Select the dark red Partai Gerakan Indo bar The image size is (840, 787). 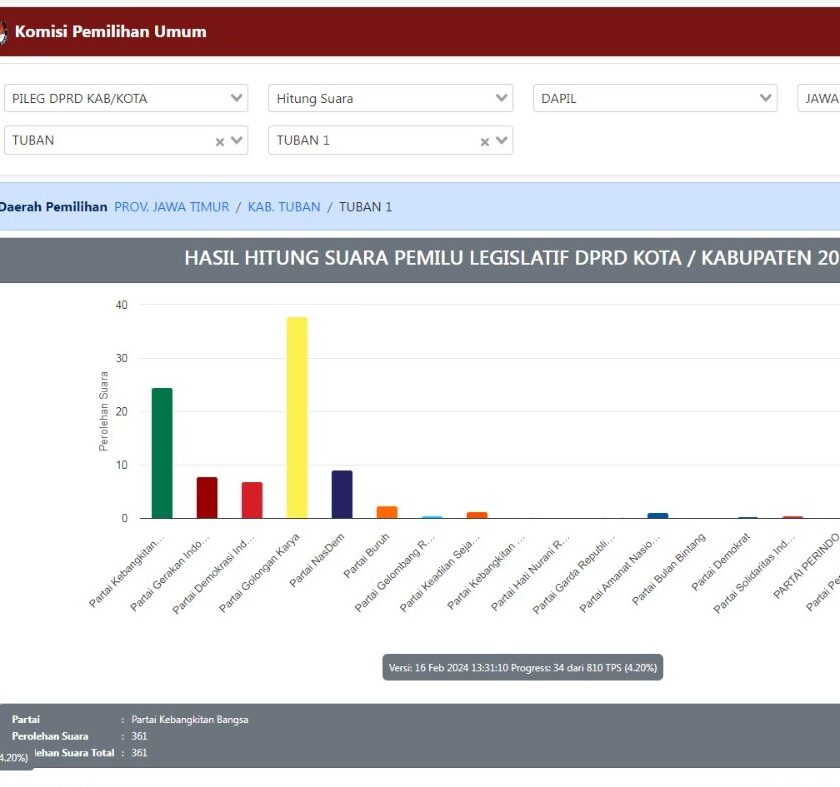click(207, 498)
